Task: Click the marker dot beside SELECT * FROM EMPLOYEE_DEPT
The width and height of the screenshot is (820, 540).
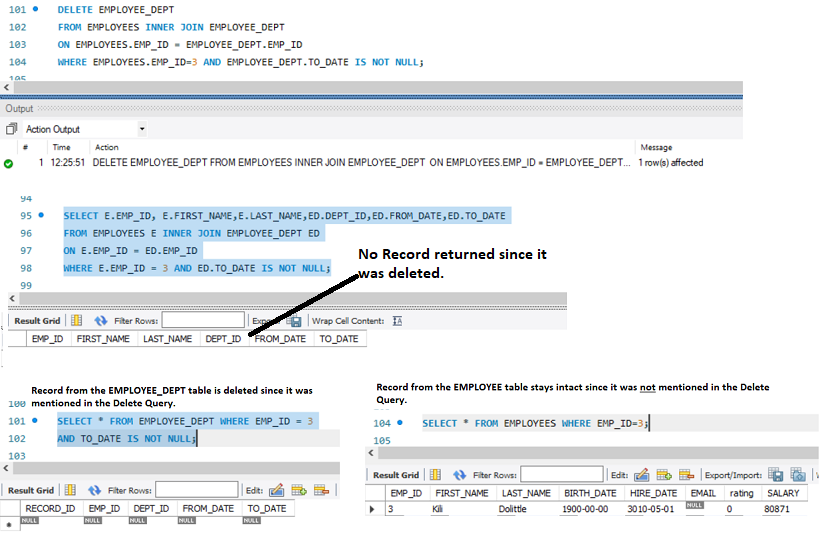Action: point(35,420)
